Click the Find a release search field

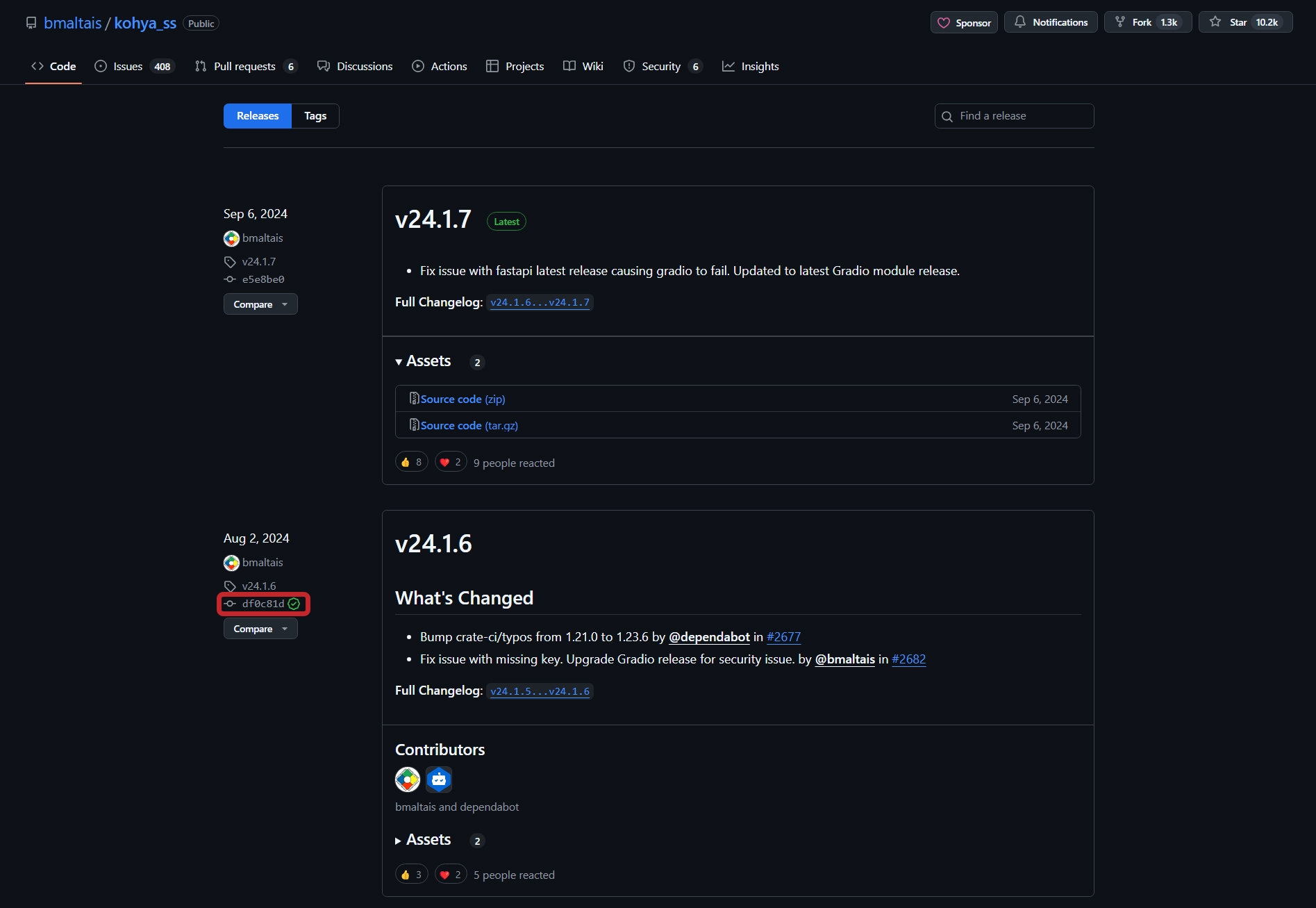pos(1014,116)
